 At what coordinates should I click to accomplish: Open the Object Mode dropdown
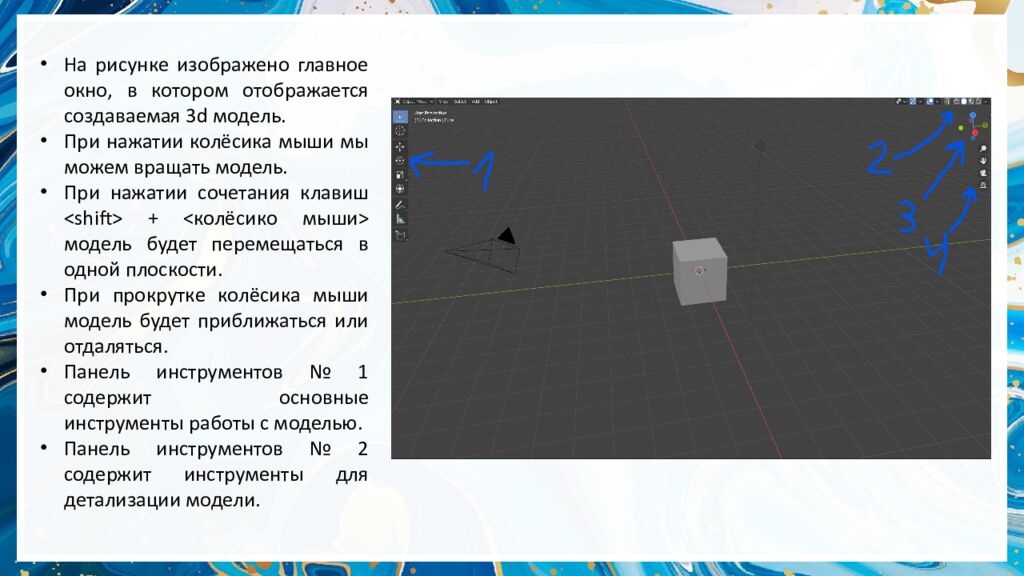point(414,101)
